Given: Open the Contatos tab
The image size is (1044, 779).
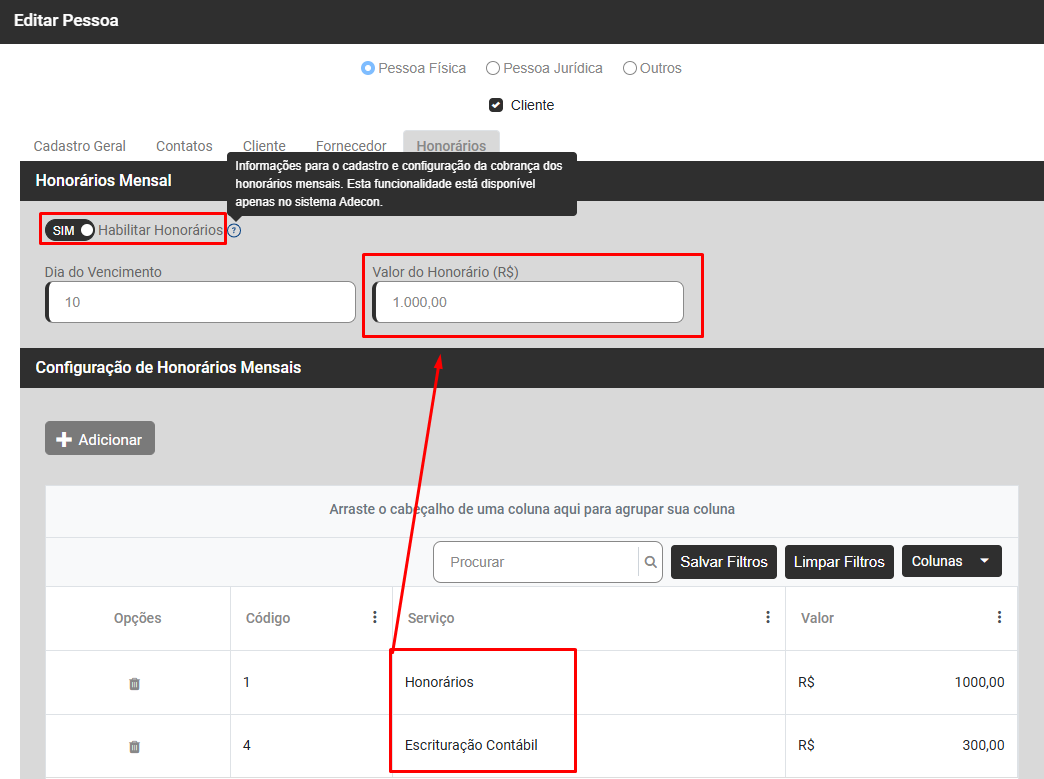Looking at the screenshot, I should pyautogui.click(x=184, y=146).
